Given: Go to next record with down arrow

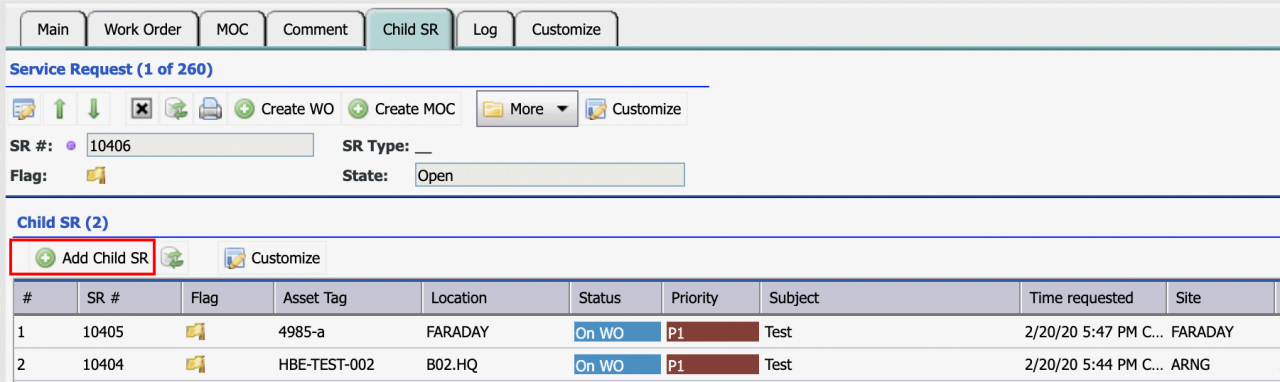Looking at the screenshot, I should 93,109.
